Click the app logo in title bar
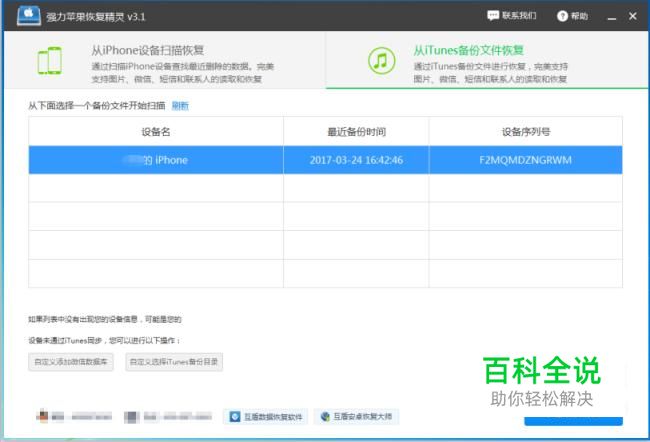The width and height of the screenshot is (650, 442). point(29,16)
